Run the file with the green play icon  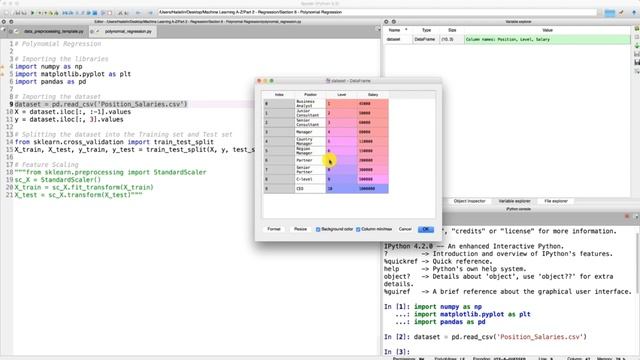pyautogui.click(x=32, y=13)
